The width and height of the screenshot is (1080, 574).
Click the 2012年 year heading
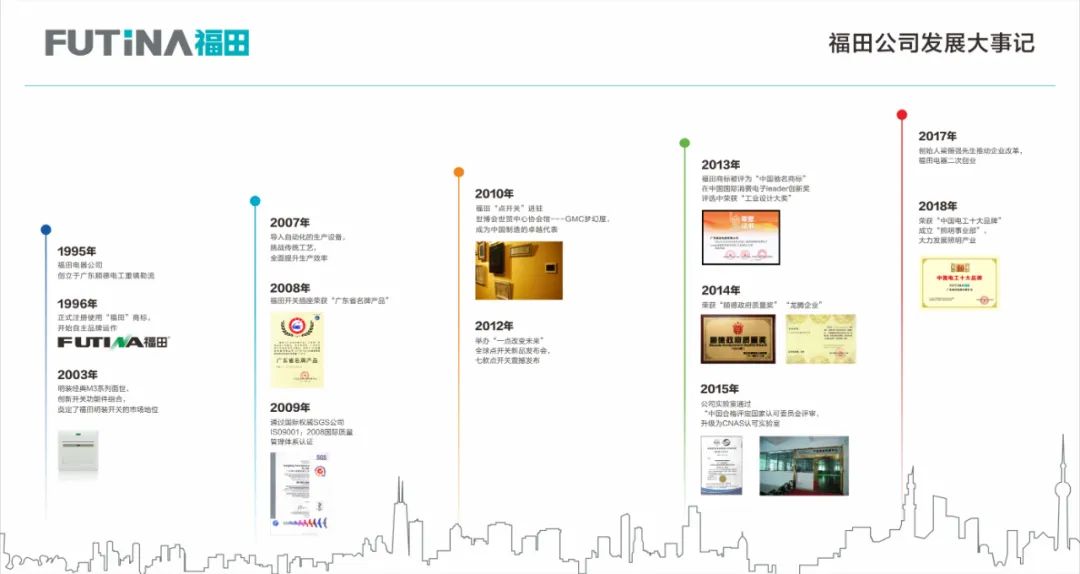(494, 326)
